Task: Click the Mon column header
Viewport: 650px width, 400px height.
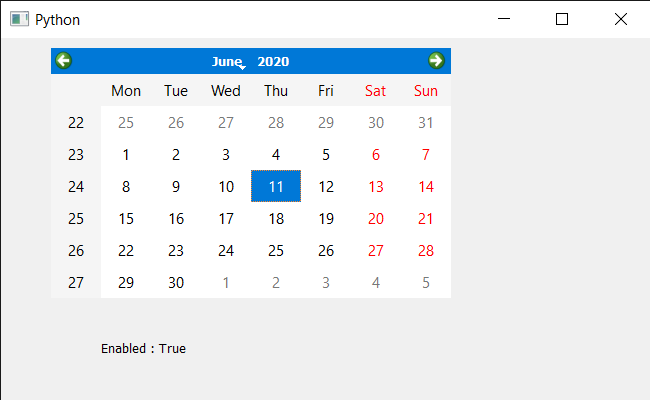Action: 126,90
